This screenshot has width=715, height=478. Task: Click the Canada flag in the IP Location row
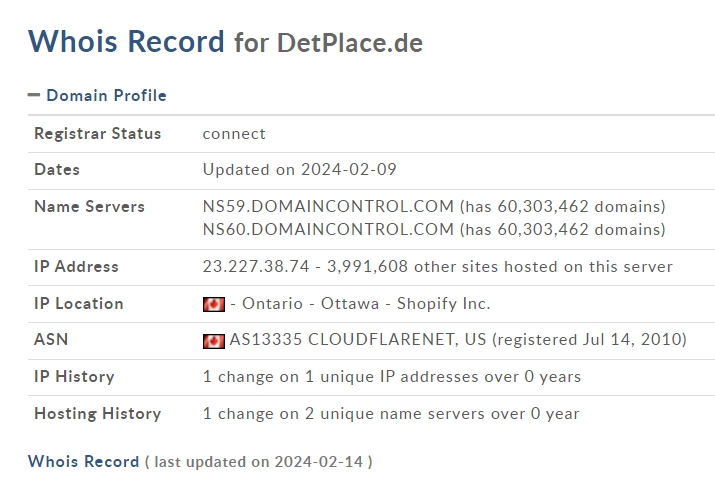point(214,304)
